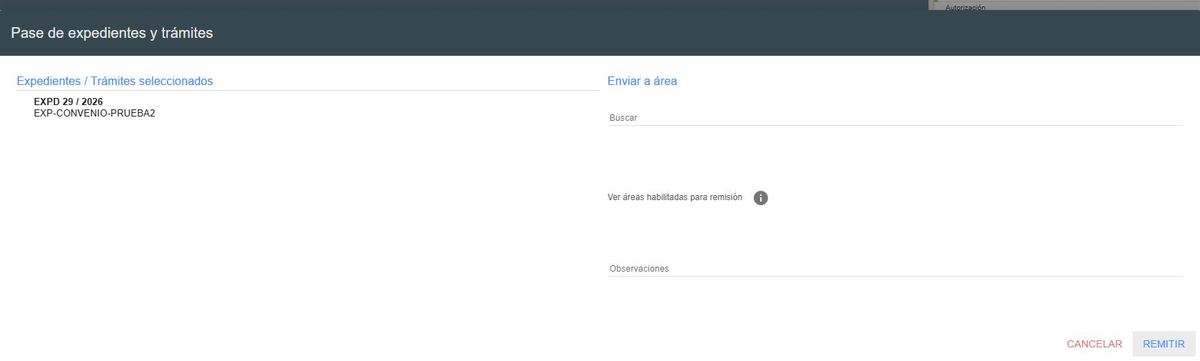This screenshot has height=361, width=1200.
Task: Select the Autorización item behind the dialog
Action: pyautogui.click(x=965, y=7)
